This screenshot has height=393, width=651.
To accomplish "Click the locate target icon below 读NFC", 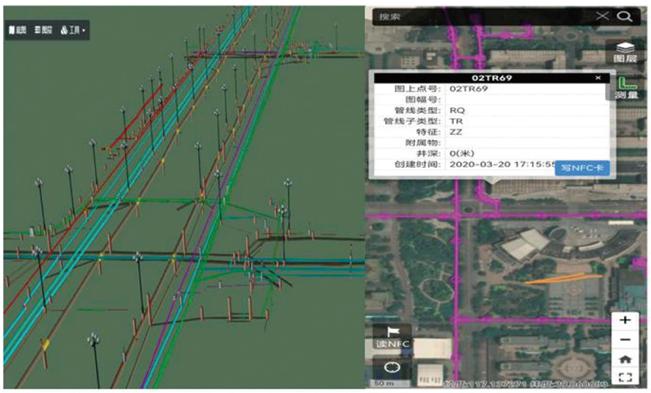I will click(392, 367).
